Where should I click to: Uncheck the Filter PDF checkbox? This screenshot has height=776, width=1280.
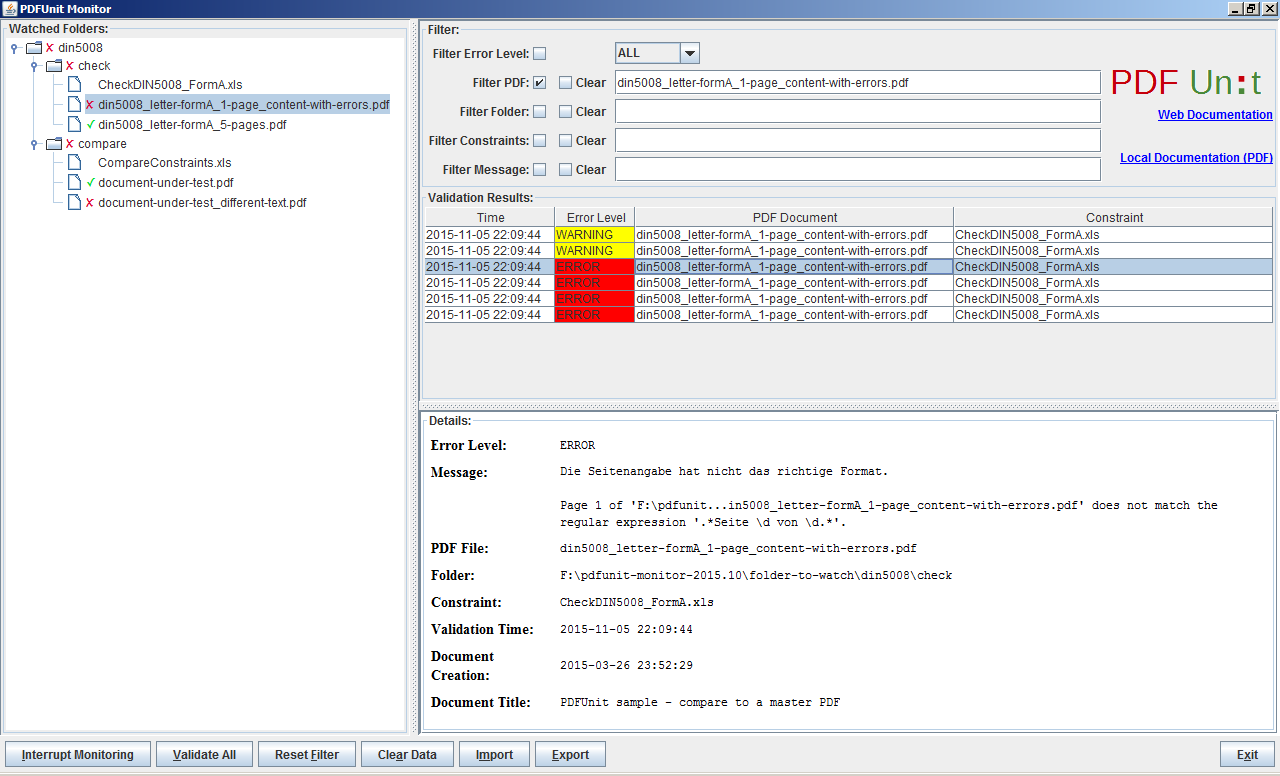pyautogui.click(x=539, y=83)
